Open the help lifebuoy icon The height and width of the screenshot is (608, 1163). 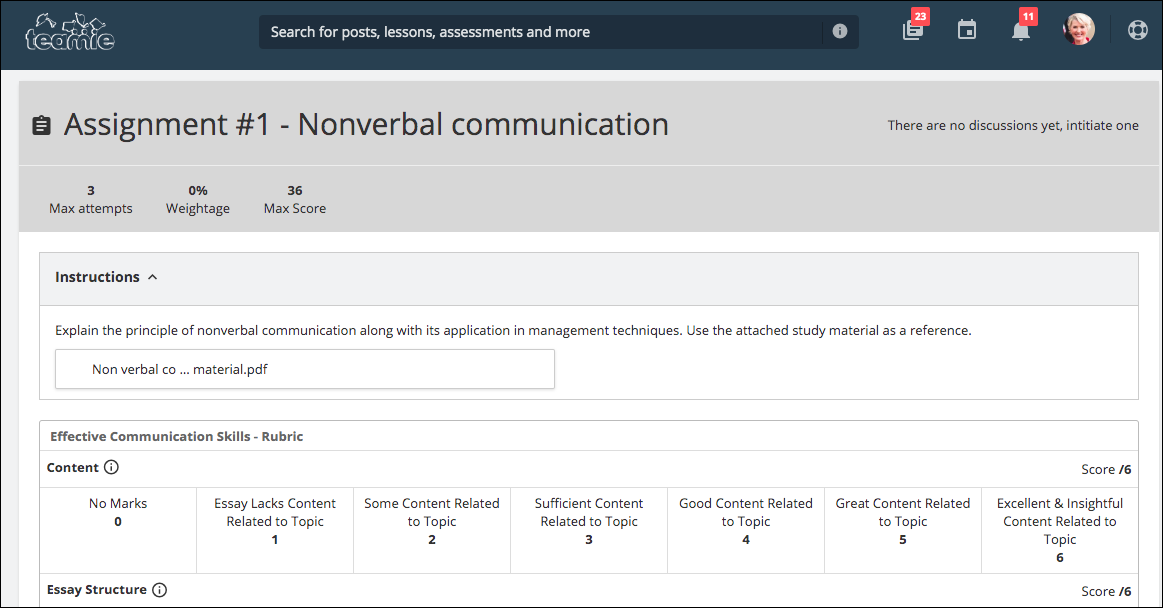click(1138, 30)
